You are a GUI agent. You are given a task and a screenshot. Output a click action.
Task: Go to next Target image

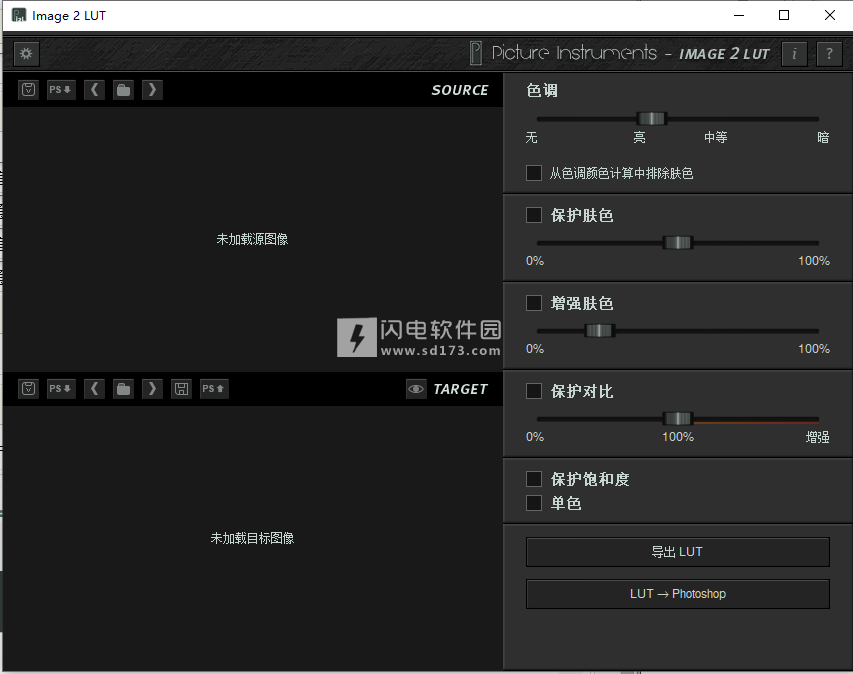pos(152,388)
